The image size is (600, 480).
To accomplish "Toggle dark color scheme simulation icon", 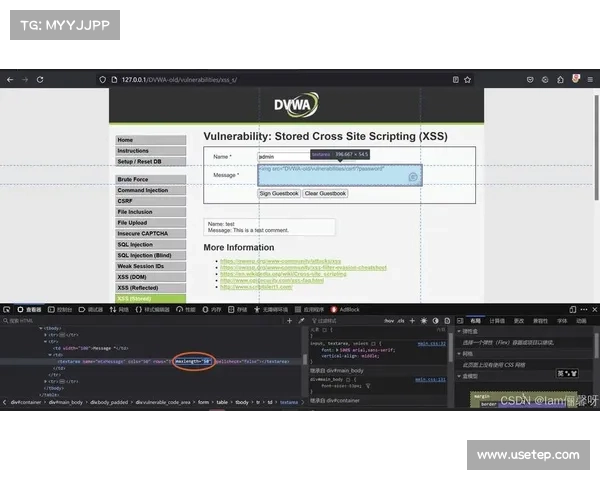I will [x=435, y=321].
